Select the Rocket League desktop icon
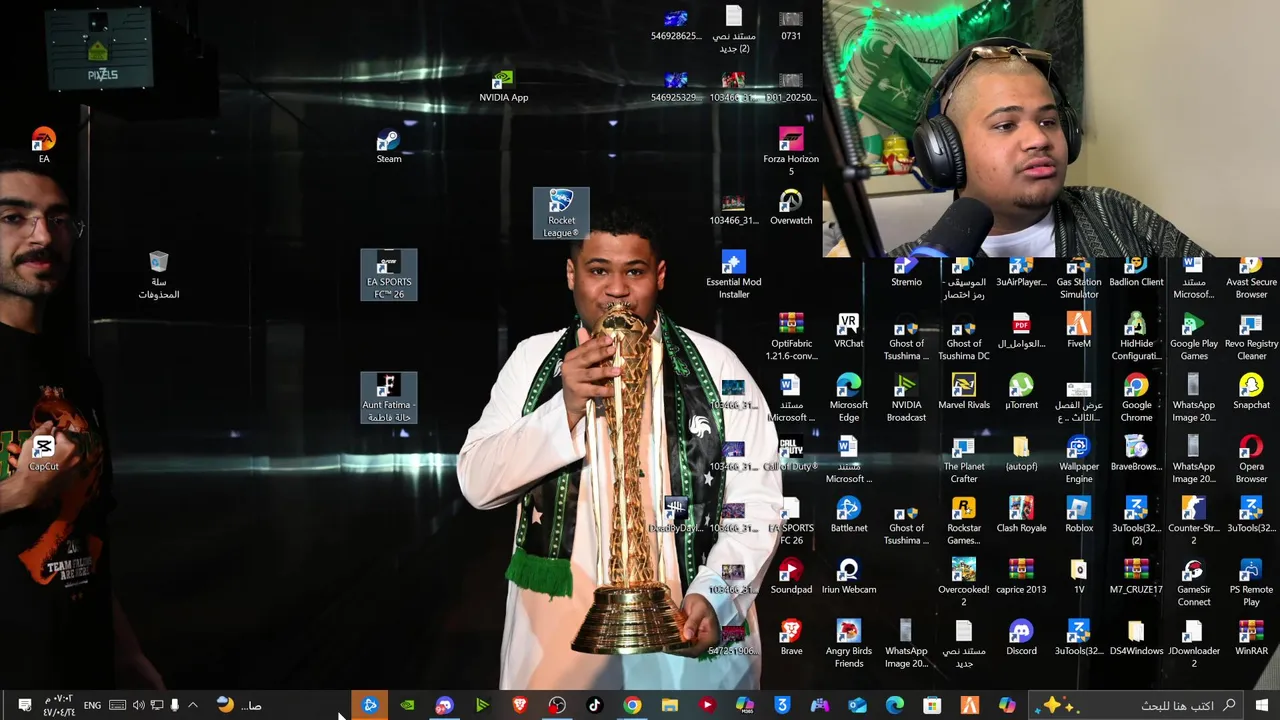Image resolution: width=1280 pixels, height=720 pixels. (x=561, y=213)
